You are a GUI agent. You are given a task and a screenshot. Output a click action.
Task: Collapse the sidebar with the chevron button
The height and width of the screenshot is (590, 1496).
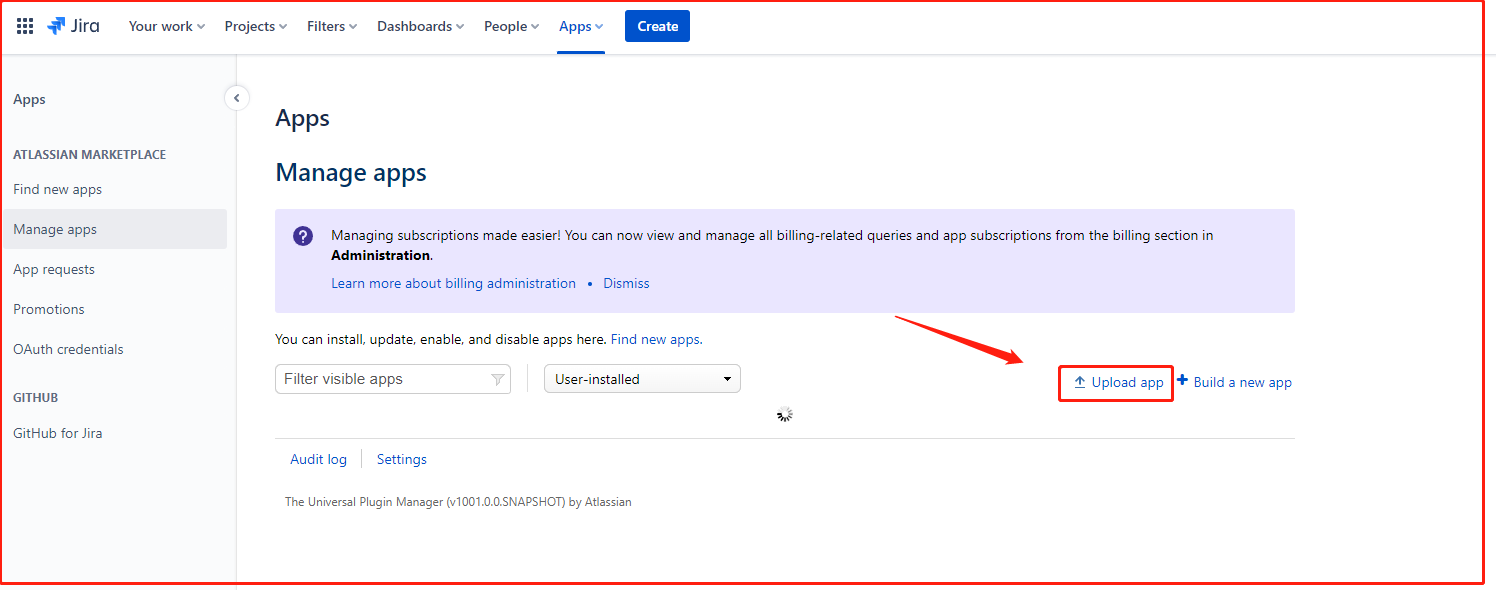point(237,98)
